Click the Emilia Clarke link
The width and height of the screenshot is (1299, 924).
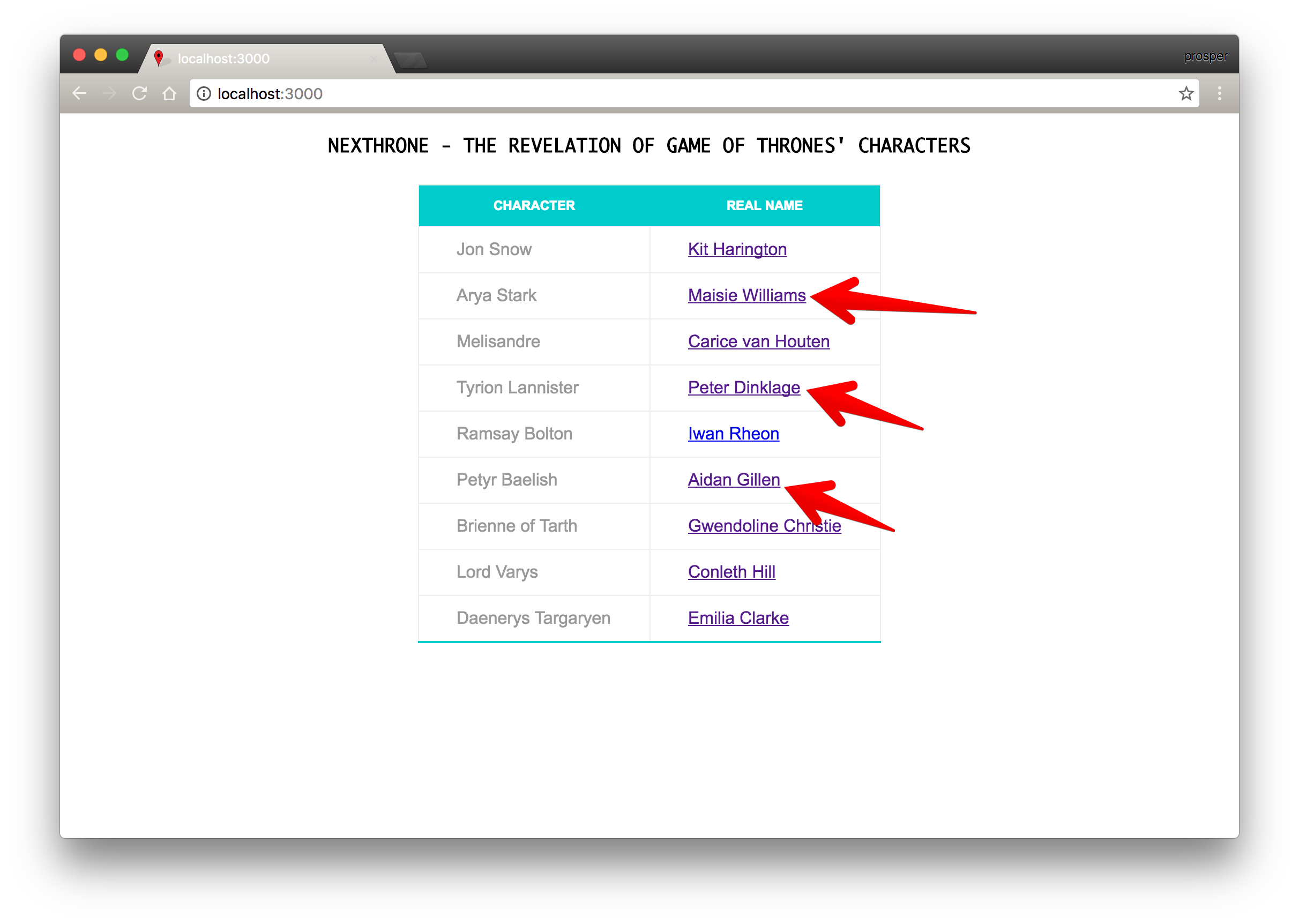click(x=738, y=618)
